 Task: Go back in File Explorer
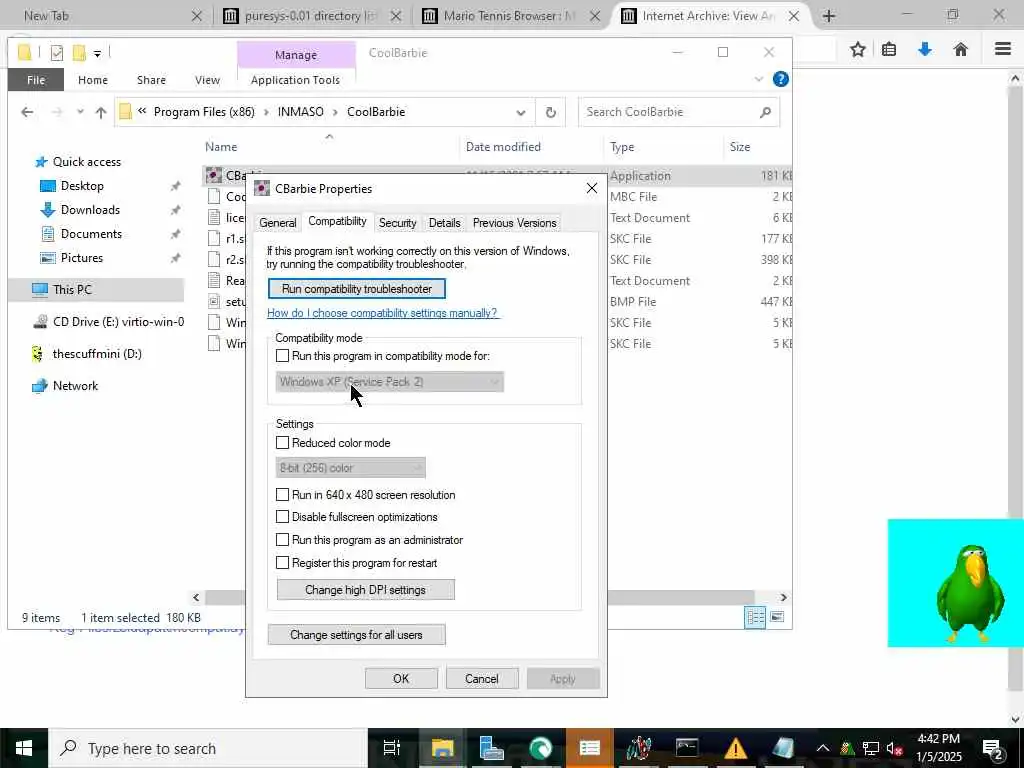[27, 112]
